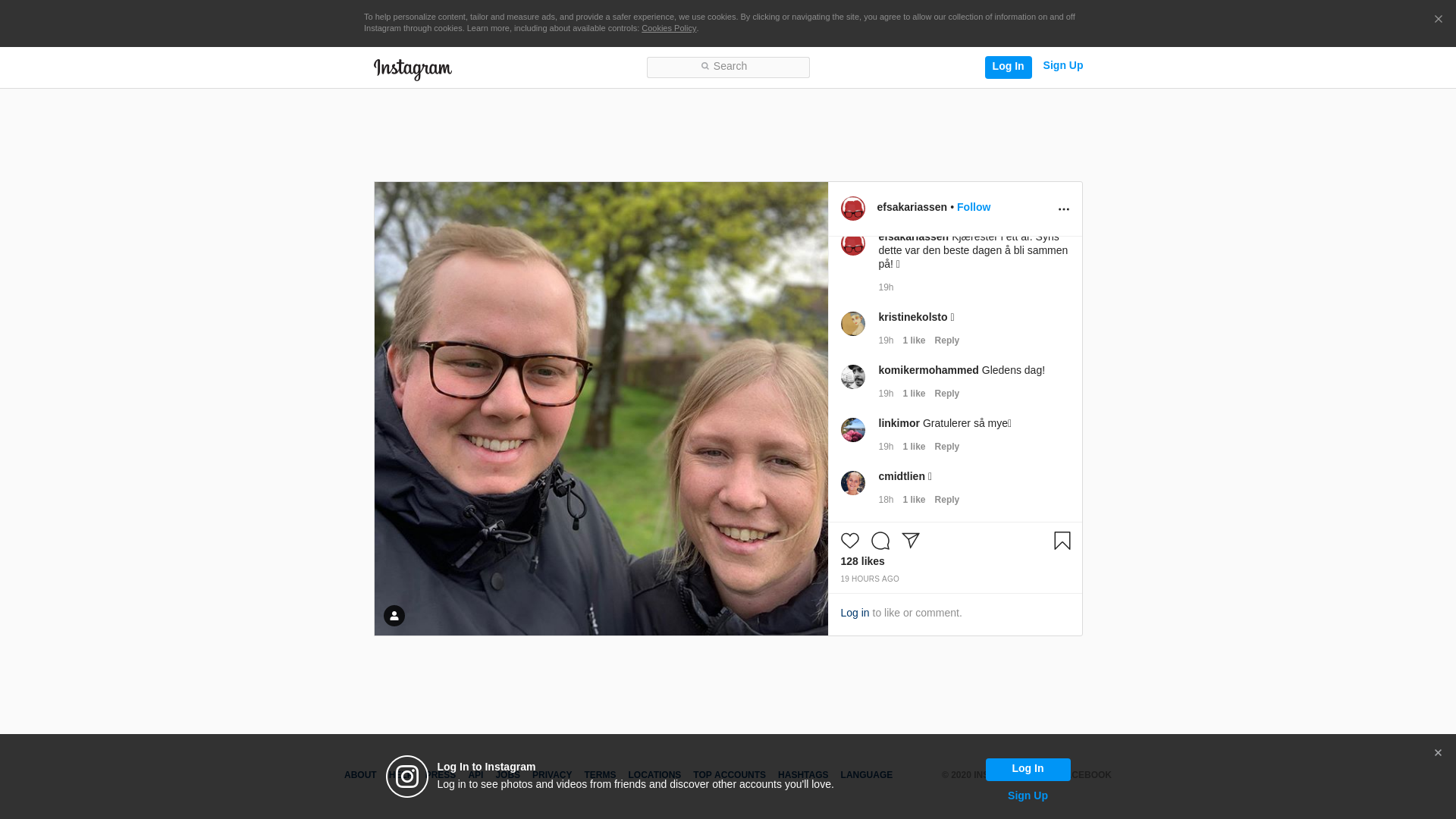1456x819 pixels.
Task: Click the Instagram logo
Action: (413, 69)
